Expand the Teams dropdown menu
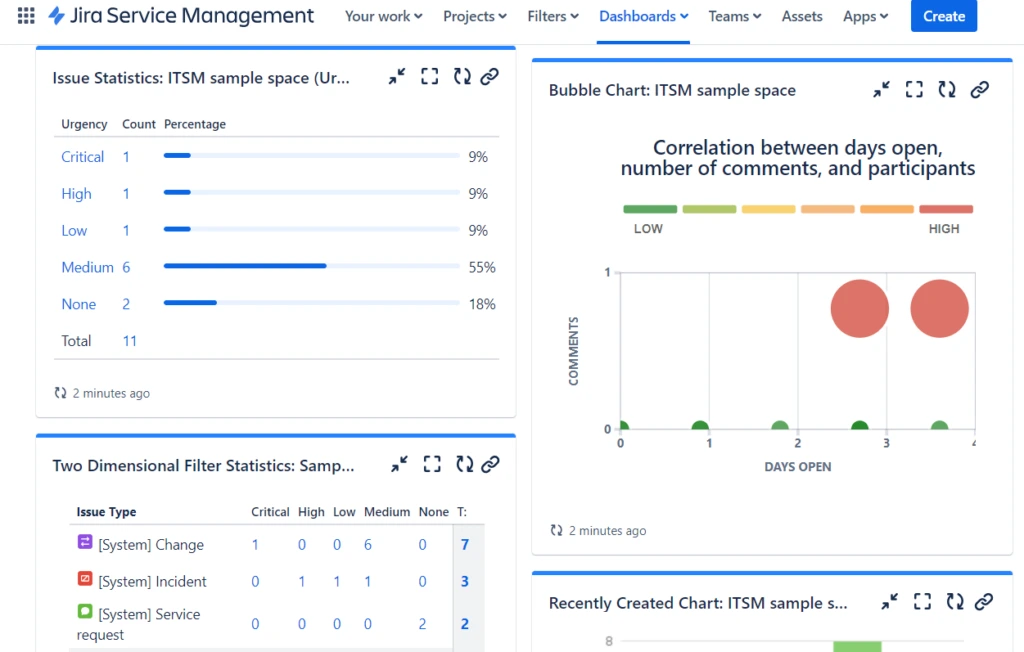The width and height of the screenshot is (1024, 652). click(x=735, y=16)
